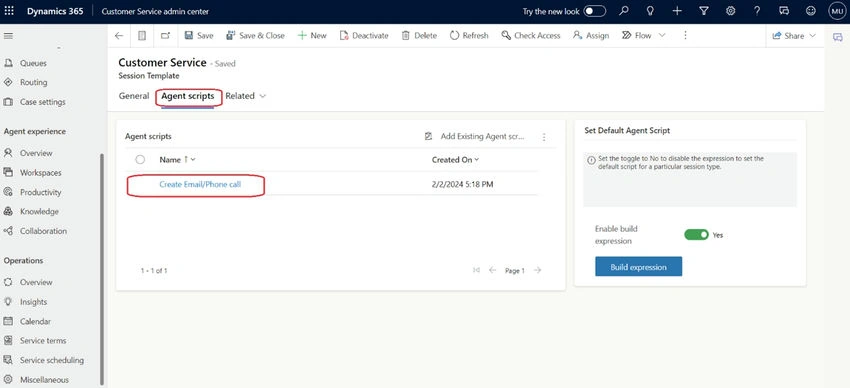Expand the Share dropdown chevron
The height and width of the screenshot is (388, 850).
click(x=812, y=36)
